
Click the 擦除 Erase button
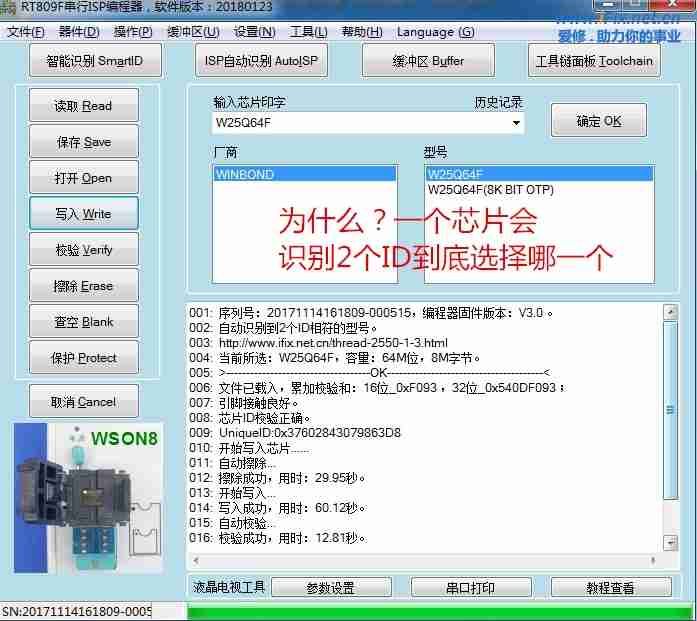coord(84,286)
